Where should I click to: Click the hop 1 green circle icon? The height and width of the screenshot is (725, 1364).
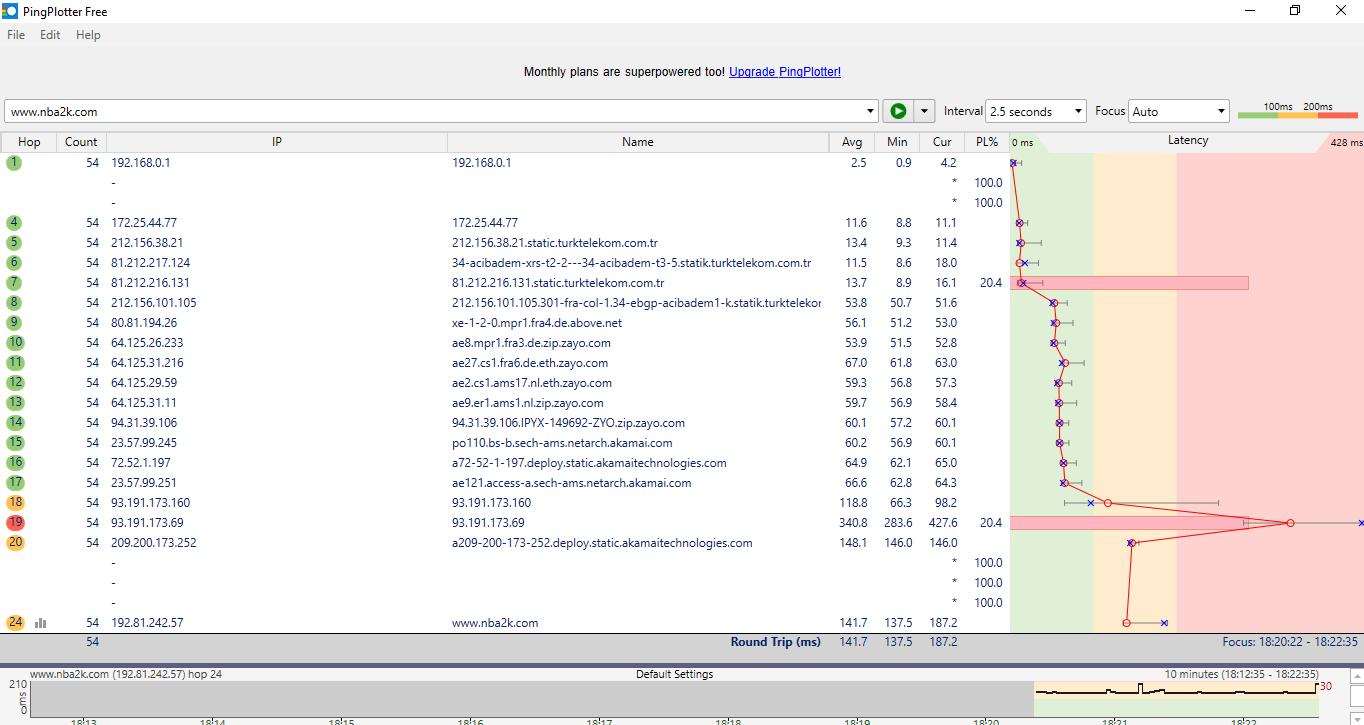click(14, 162)
